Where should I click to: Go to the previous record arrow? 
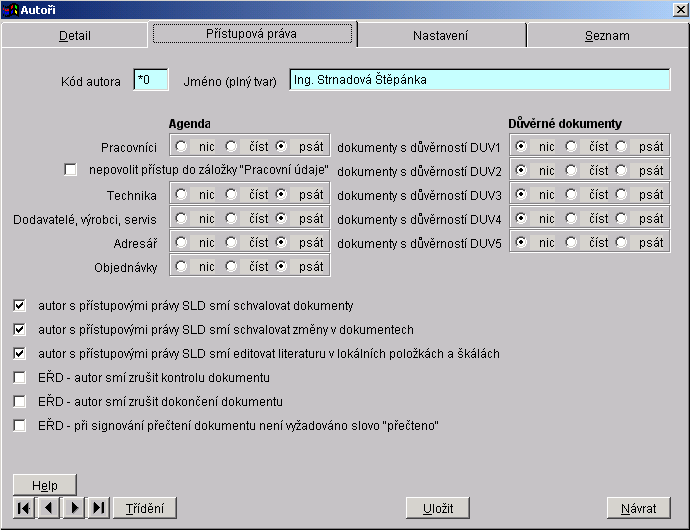pos(48,508)
